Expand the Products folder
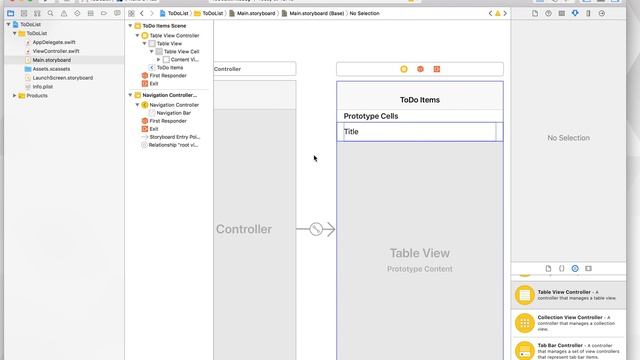Viewport: 640px width, 360px height. 15,96
